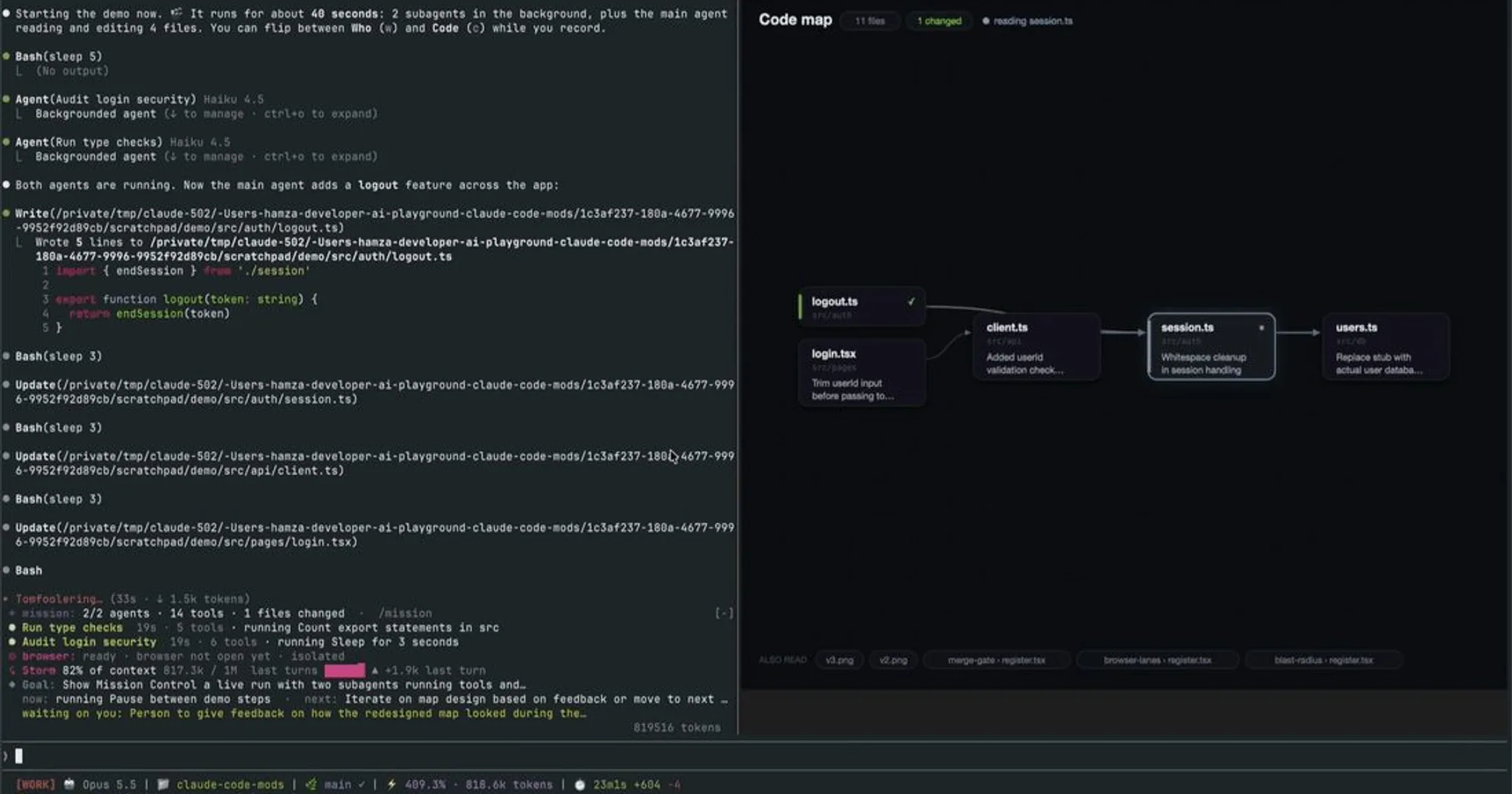Viewport: 1512px width, 794px height.
Task: Open the browser-lanes register.tsx chip
Action: click(1157, 660)
